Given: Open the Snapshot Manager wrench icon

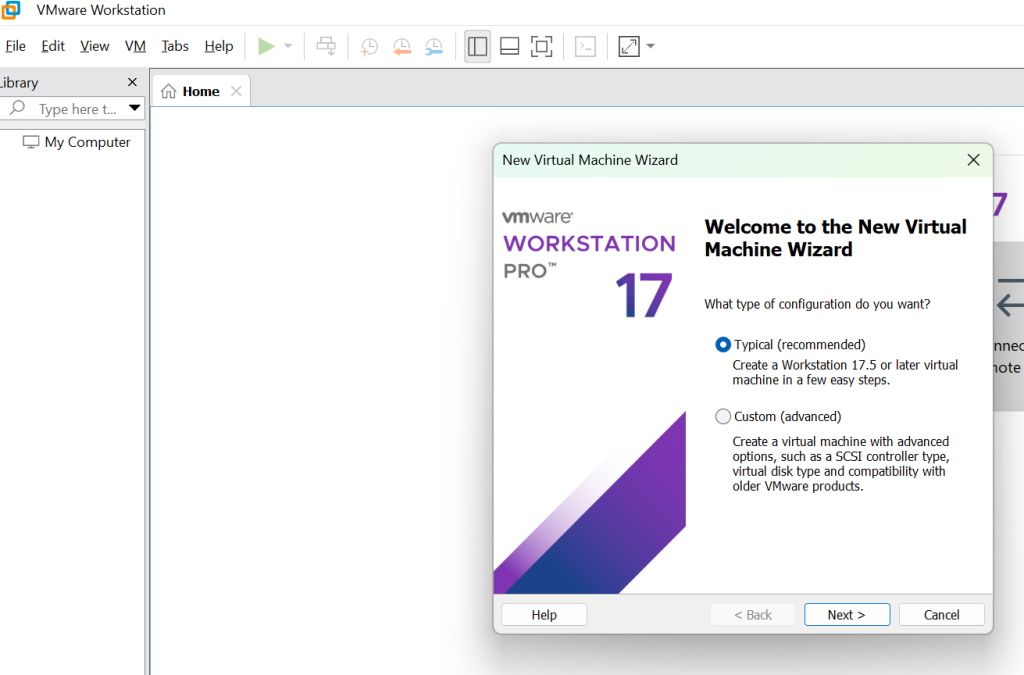Looking at the screenshot, I should coord(434,46).
